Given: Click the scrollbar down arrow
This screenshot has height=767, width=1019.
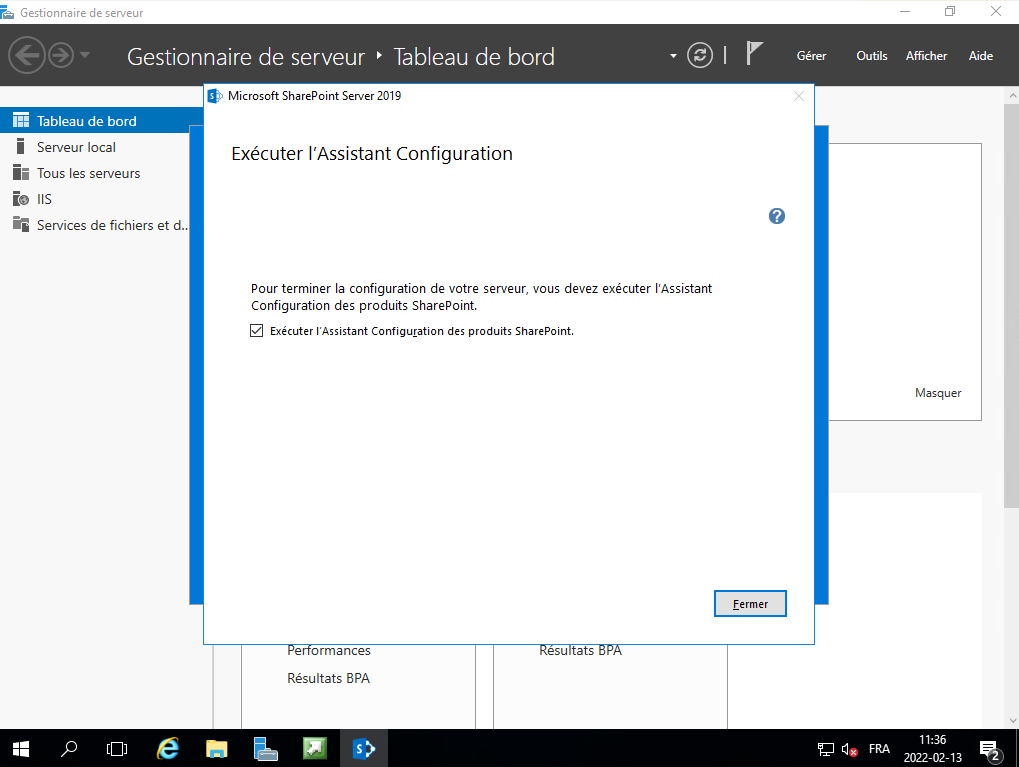Looking at the screenshot, I should (x=1012, y=720).
